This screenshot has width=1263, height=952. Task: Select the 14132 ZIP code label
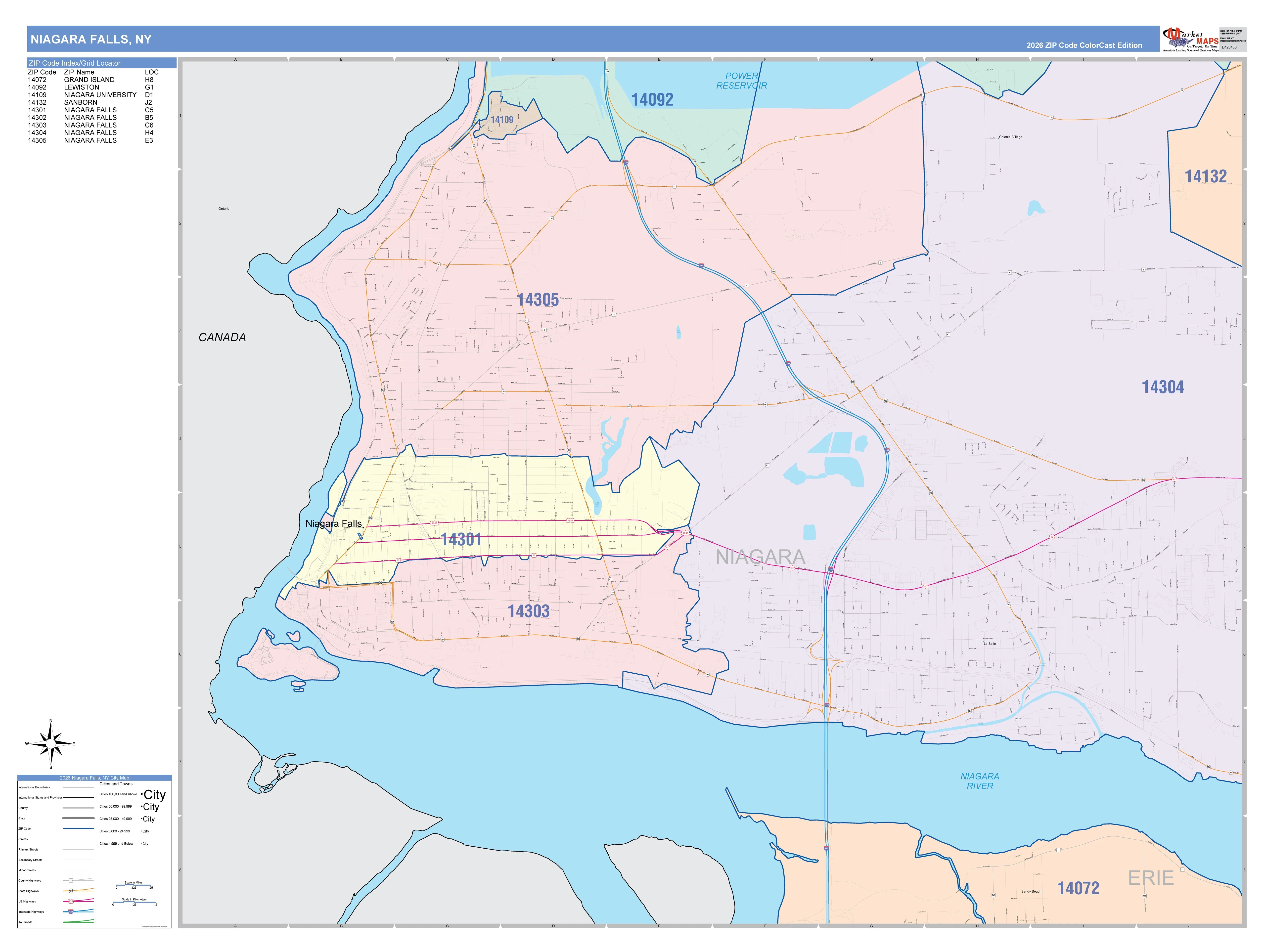[1205, 176]
